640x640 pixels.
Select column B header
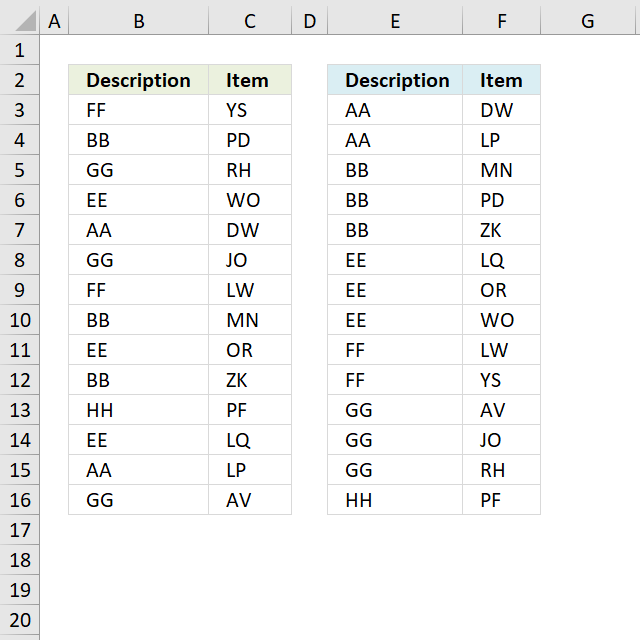click(139, 21)
